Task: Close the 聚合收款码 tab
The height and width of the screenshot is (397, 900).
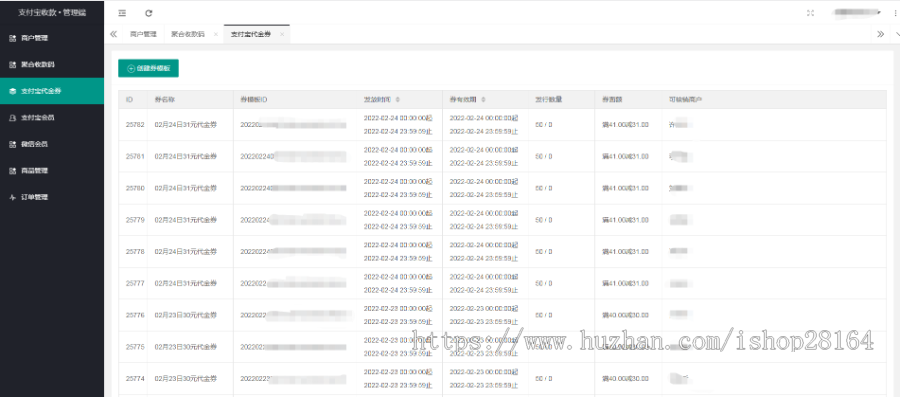Action: click(215, 34)
